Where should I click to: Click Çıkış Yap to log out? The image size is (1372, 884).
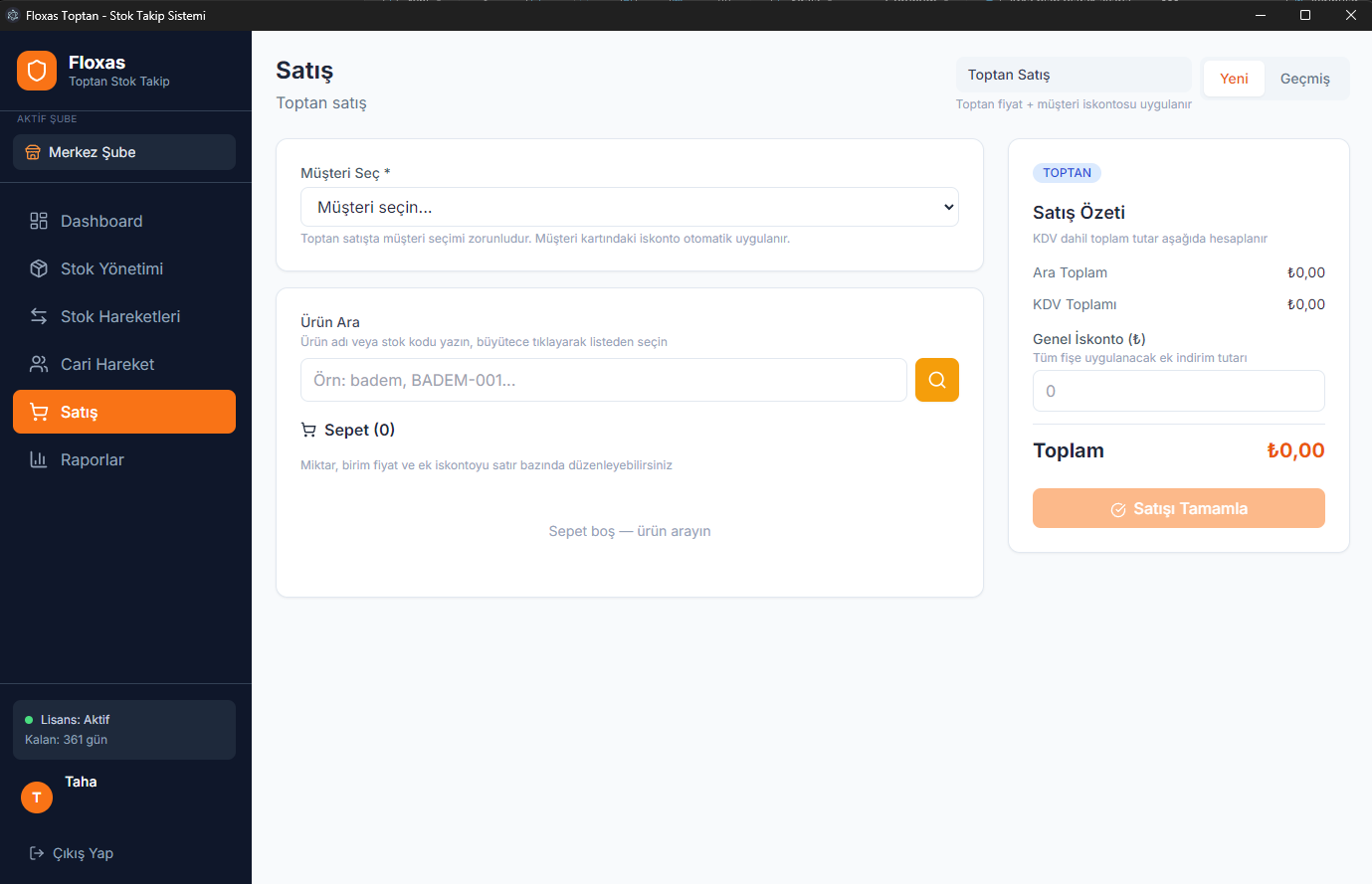click(x=72, y=853)
